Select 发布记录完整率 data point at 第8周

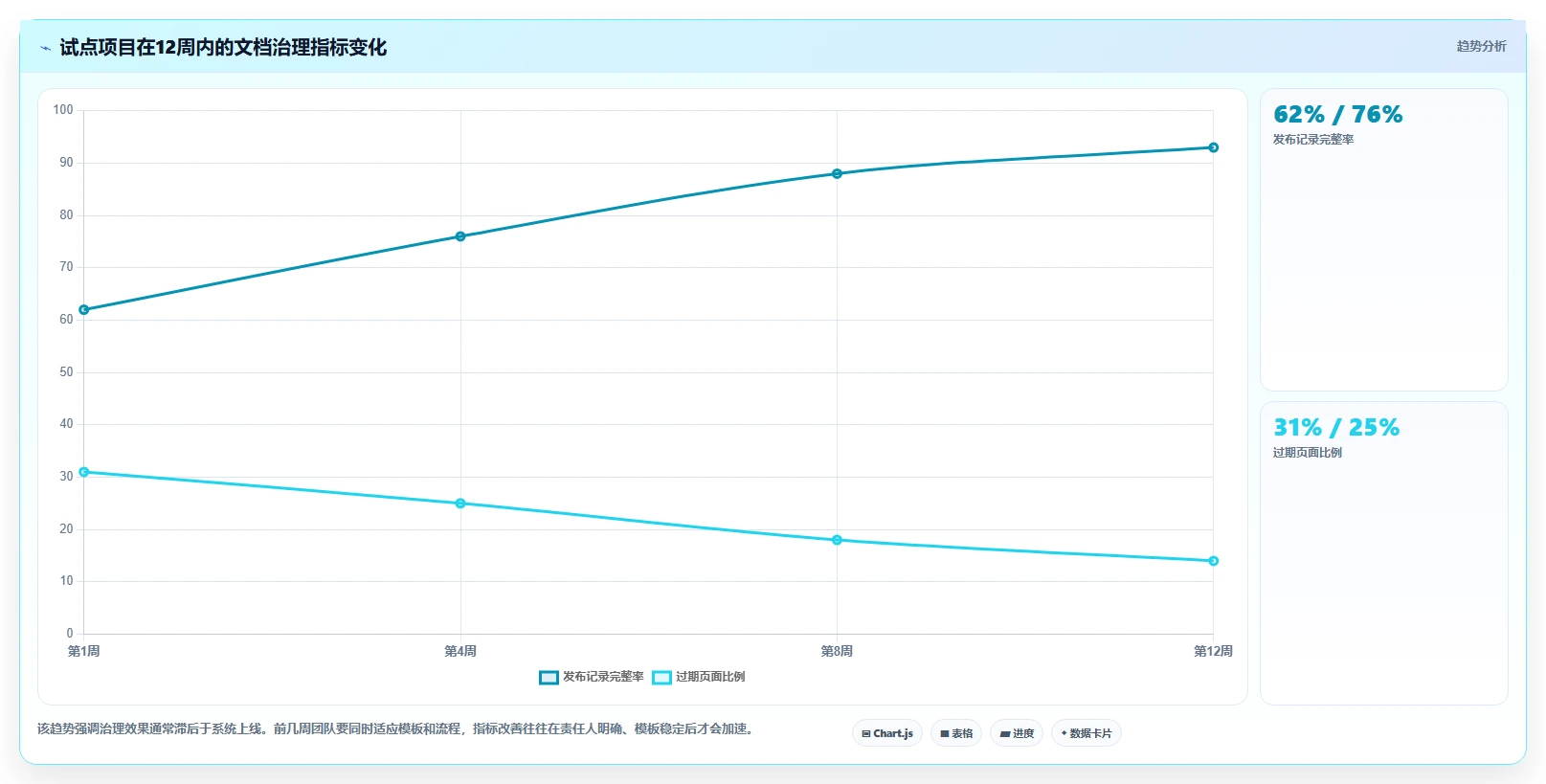[837, 174]
